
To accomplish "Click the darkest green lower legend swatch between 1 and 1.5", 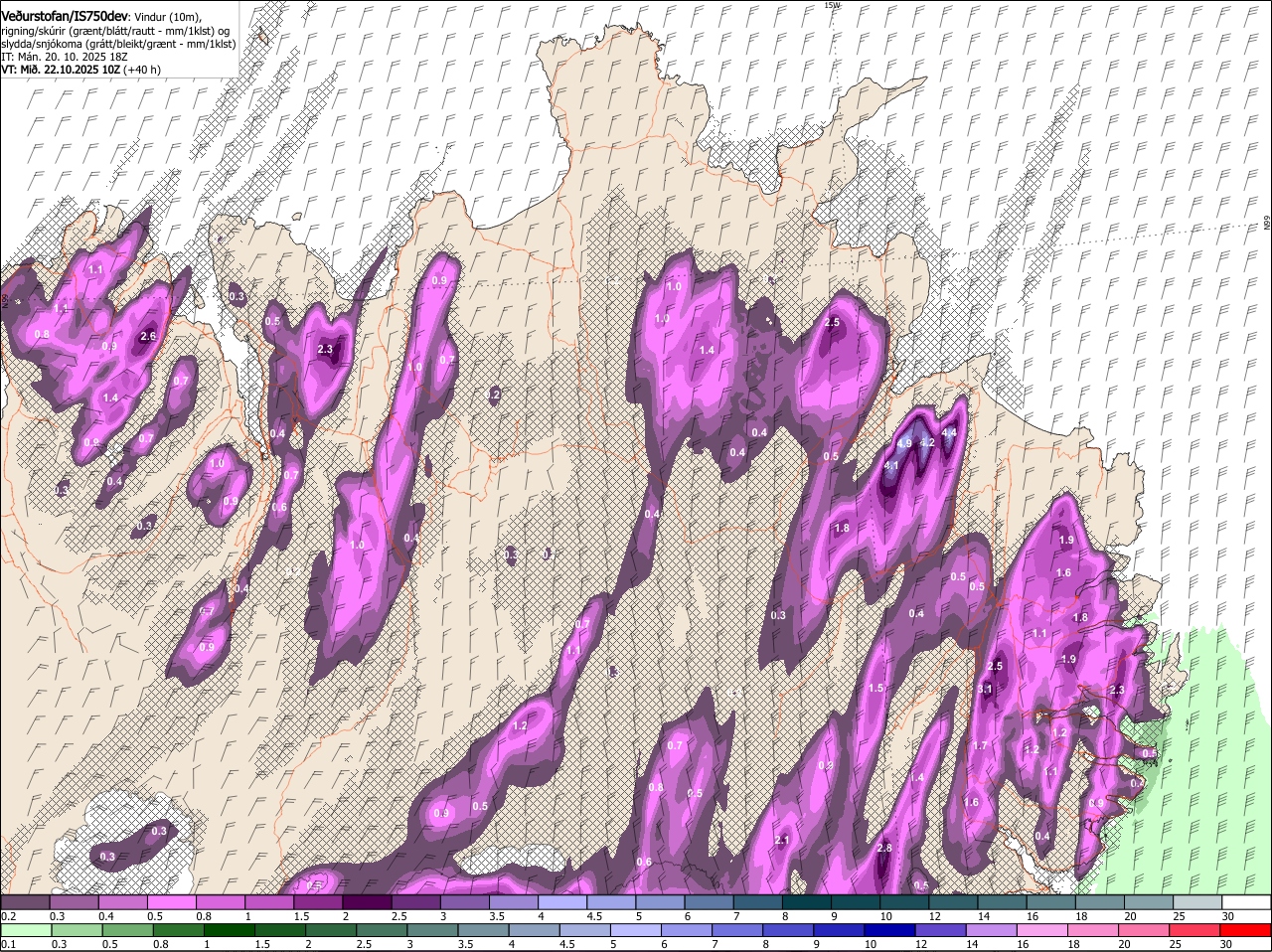I will click(227, 931).
